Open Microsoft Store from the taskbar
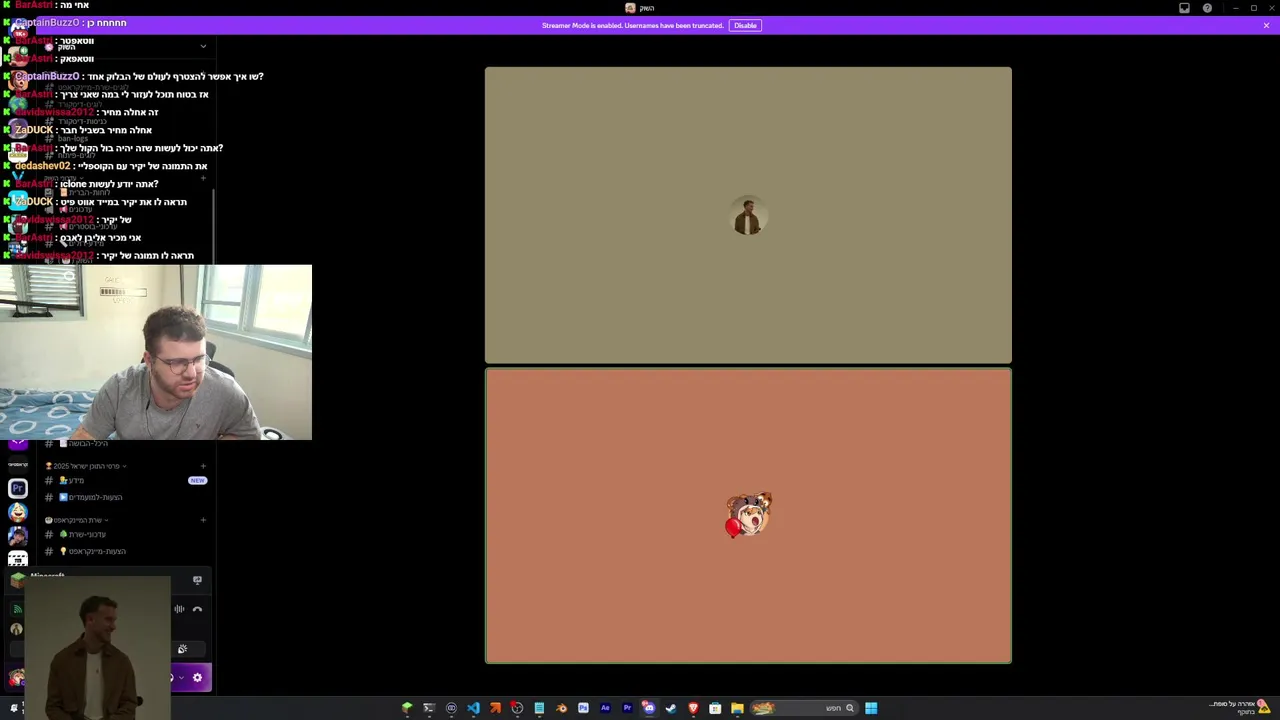Viewport: 1280px width, 720px height. [x=715, y=708]
